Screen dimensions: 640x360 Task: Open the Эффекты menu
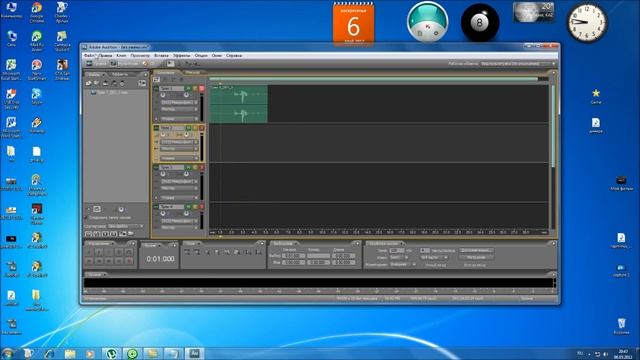[x=181, y=56]
